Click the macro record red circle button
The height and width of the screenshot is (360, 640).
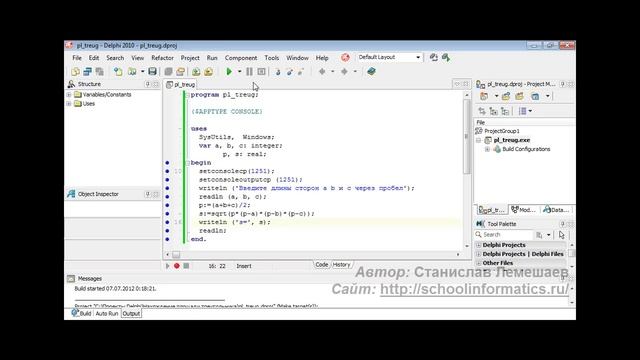(x=177, y=266)
